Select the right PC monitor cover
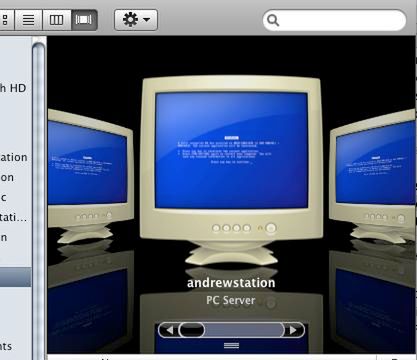This screenshot has height=360, width=417. [x=373, y=175]
